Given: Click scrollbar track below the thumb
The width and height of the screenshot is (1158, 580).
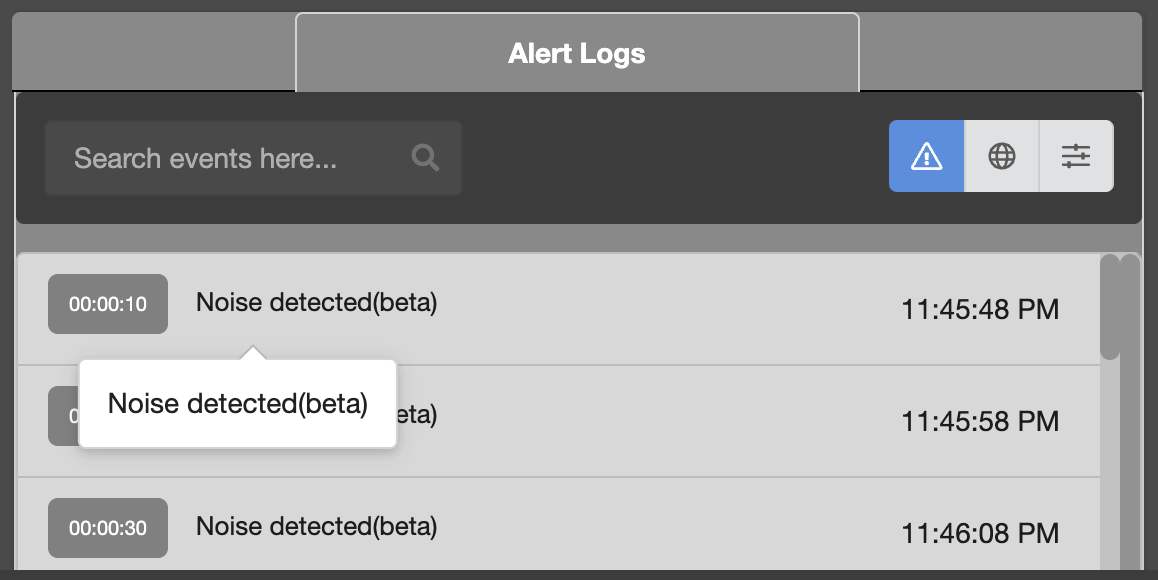Looking at the screenshot, I should (1109, 460).
